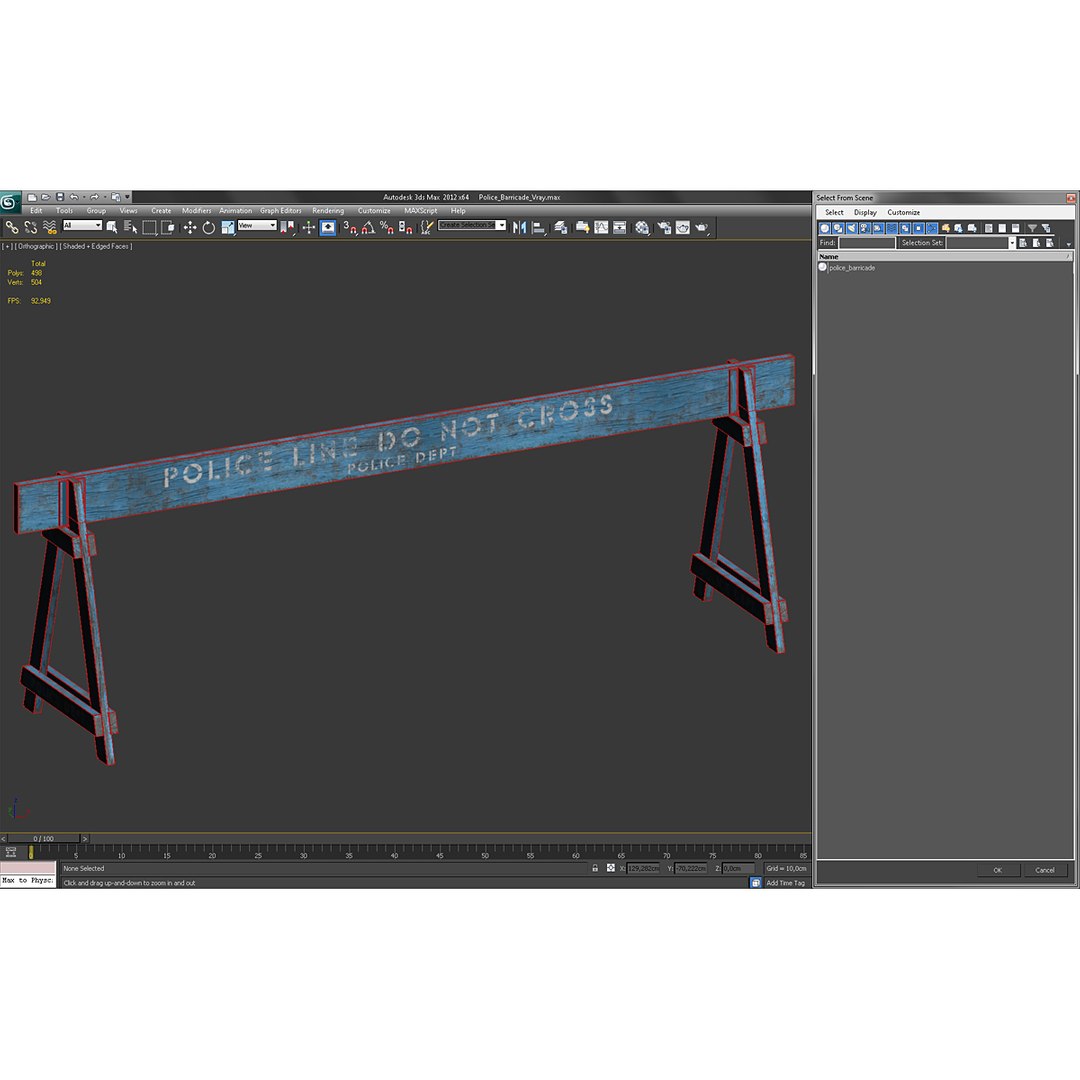Image resolution: width=1080 pixels, height=1080 pixels.
Task: Toggle Display Geometry filter in Select From Scene
Action: pyautogui.click(x=824, y=228)
